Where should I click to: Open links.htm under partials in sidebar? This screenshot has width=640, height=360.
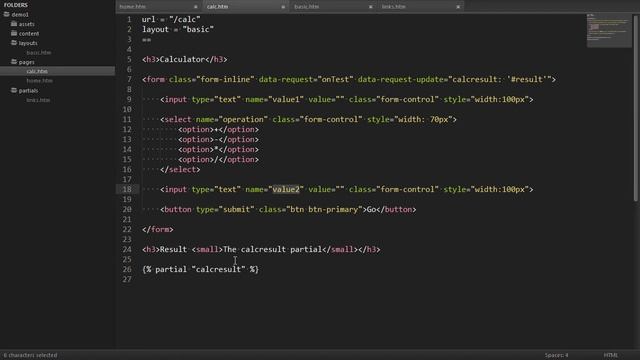coord(38,100)
